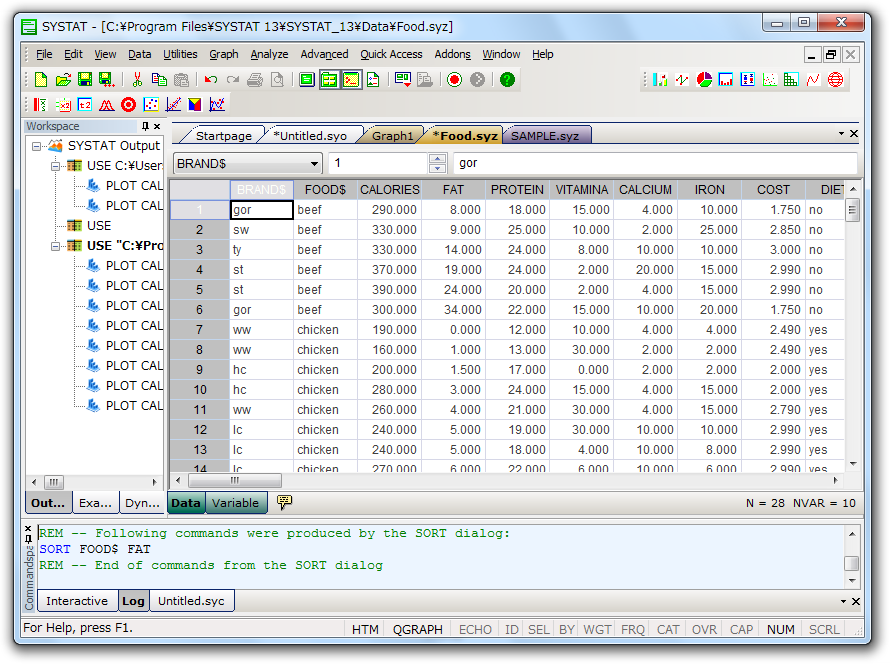
Task: Collapse the USE C:¥User tree node
Action: [x=55, y=166]
